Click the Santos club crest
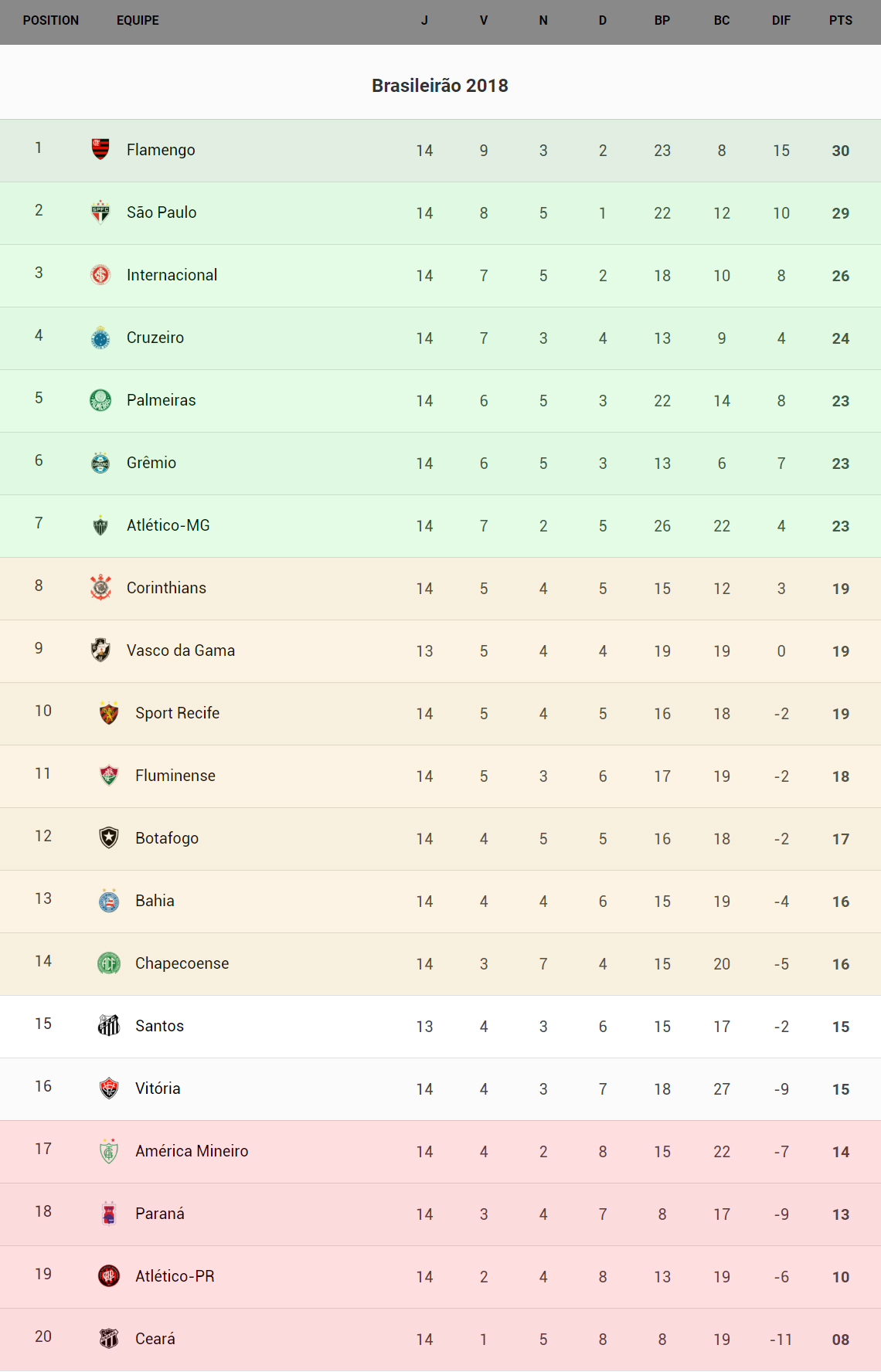 (x=109, y=1025)
